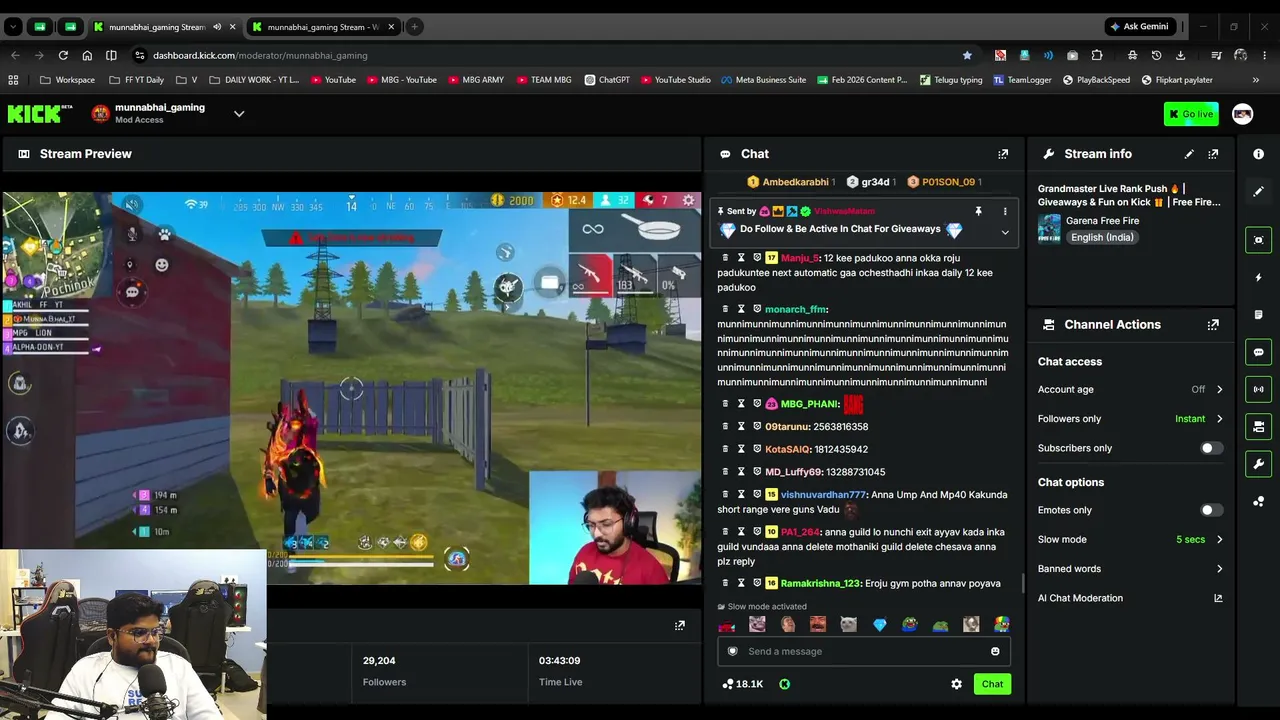Screen dimensions: 1280x720
Task: Click the Send a message input field
Action: (x=864, y=651)
